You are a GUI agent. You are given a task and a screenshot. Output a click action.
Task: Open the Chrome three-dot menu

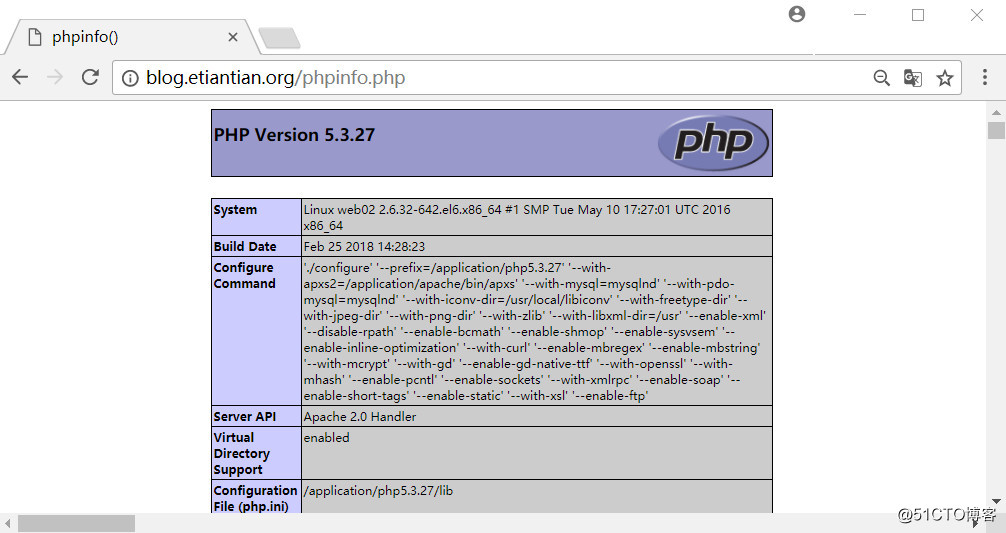pyautogui.click(x=985, y=78)
